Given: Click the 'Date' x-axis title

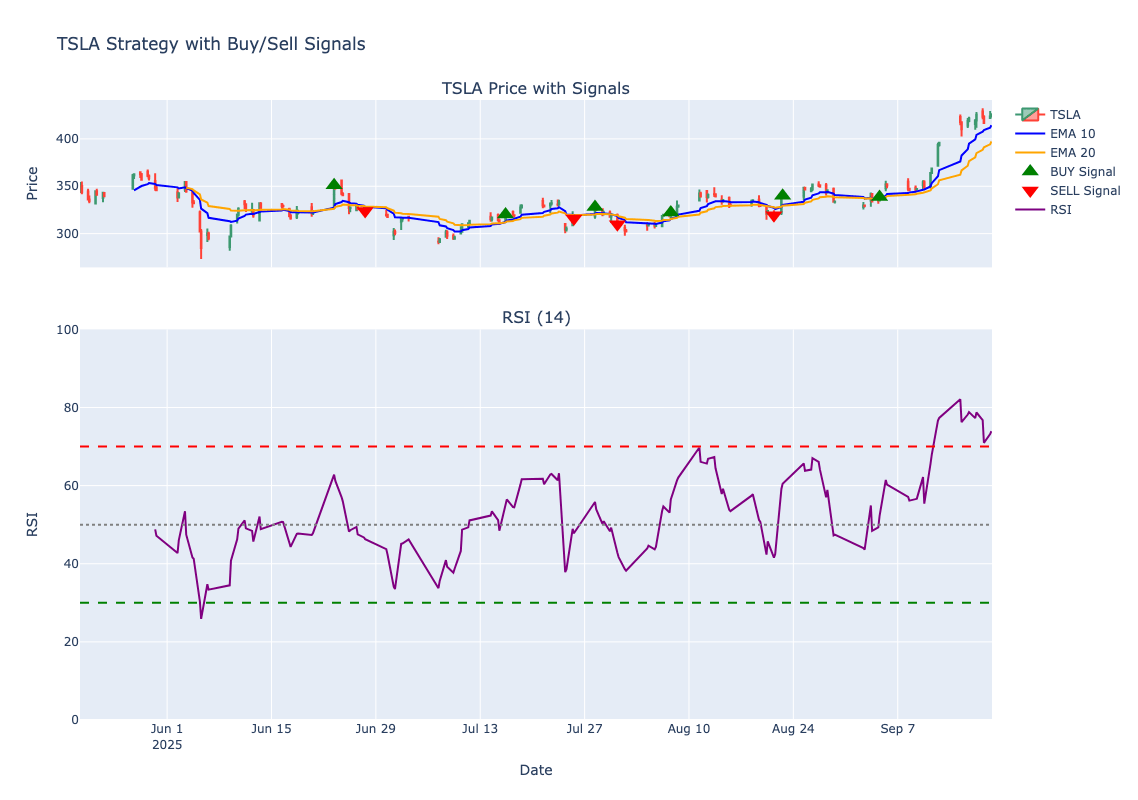Looking at the screenshot, I should point(536,770).
